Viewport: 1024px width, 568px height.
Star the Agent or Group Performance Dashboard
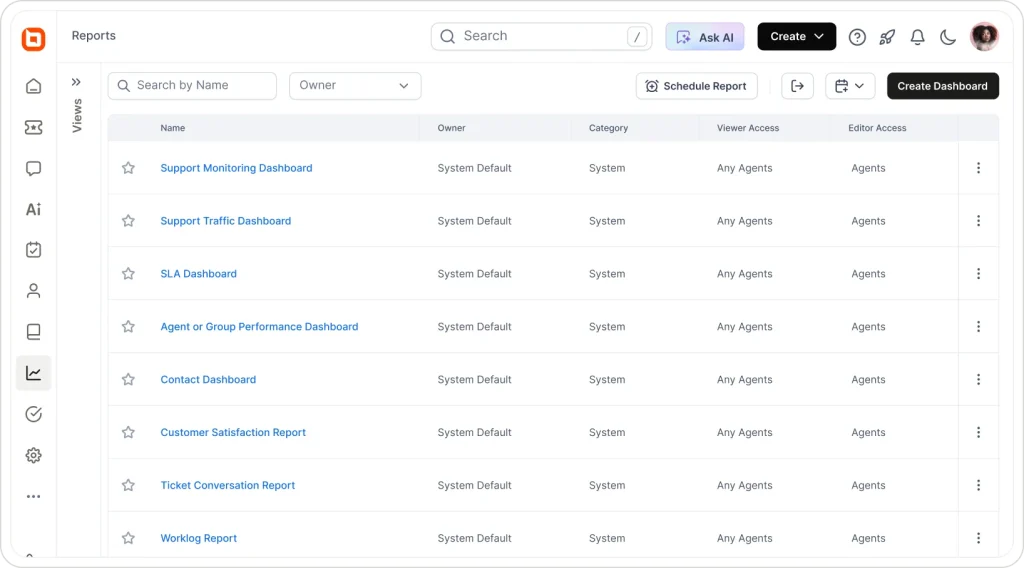[129, 326]
